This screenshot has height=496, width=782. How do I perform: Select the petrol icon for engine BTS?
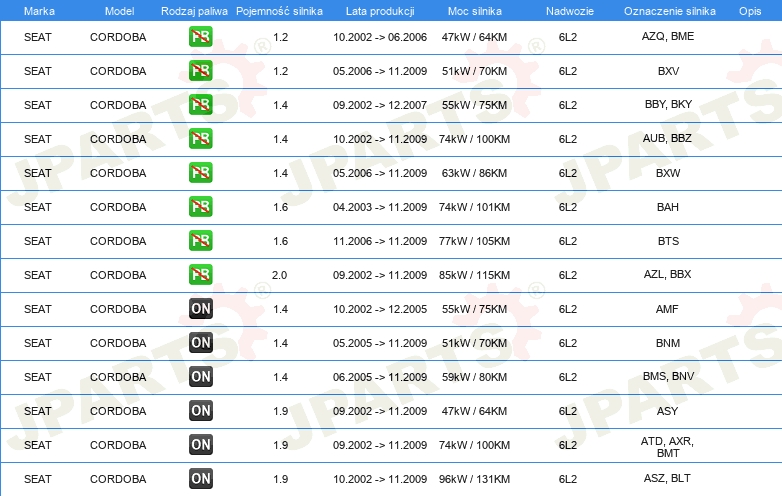(x=200, y=241)
